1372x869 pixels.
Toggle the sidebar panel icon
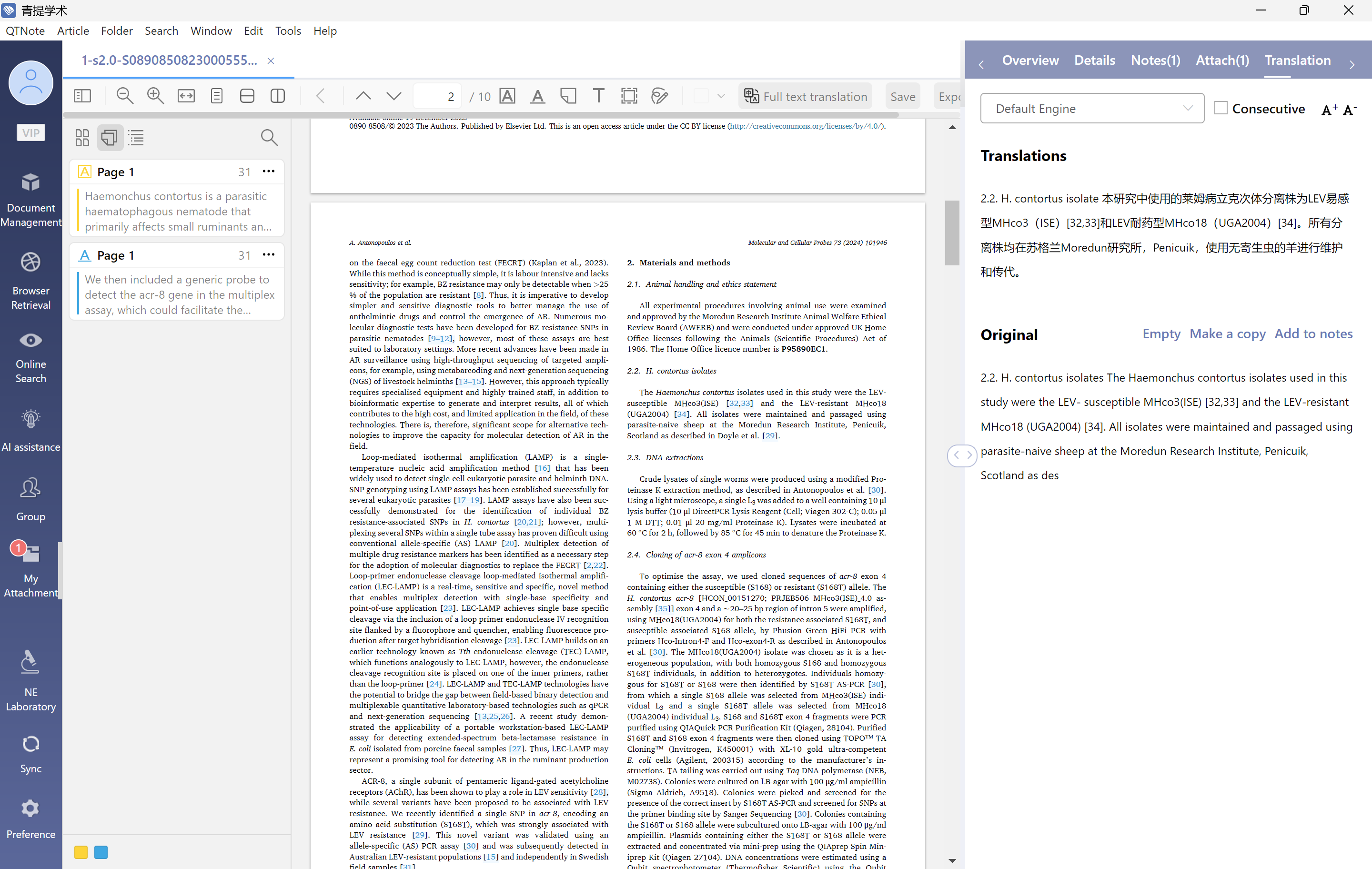click(82, 96)
